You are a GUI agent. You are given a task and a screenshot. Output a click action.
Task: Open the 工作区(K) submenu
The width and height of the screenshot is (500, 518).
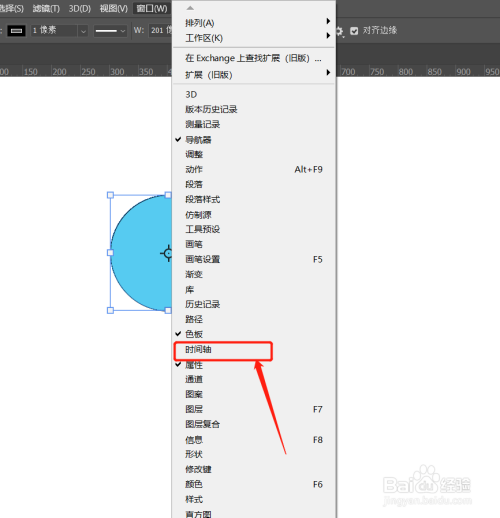[254, 38]
